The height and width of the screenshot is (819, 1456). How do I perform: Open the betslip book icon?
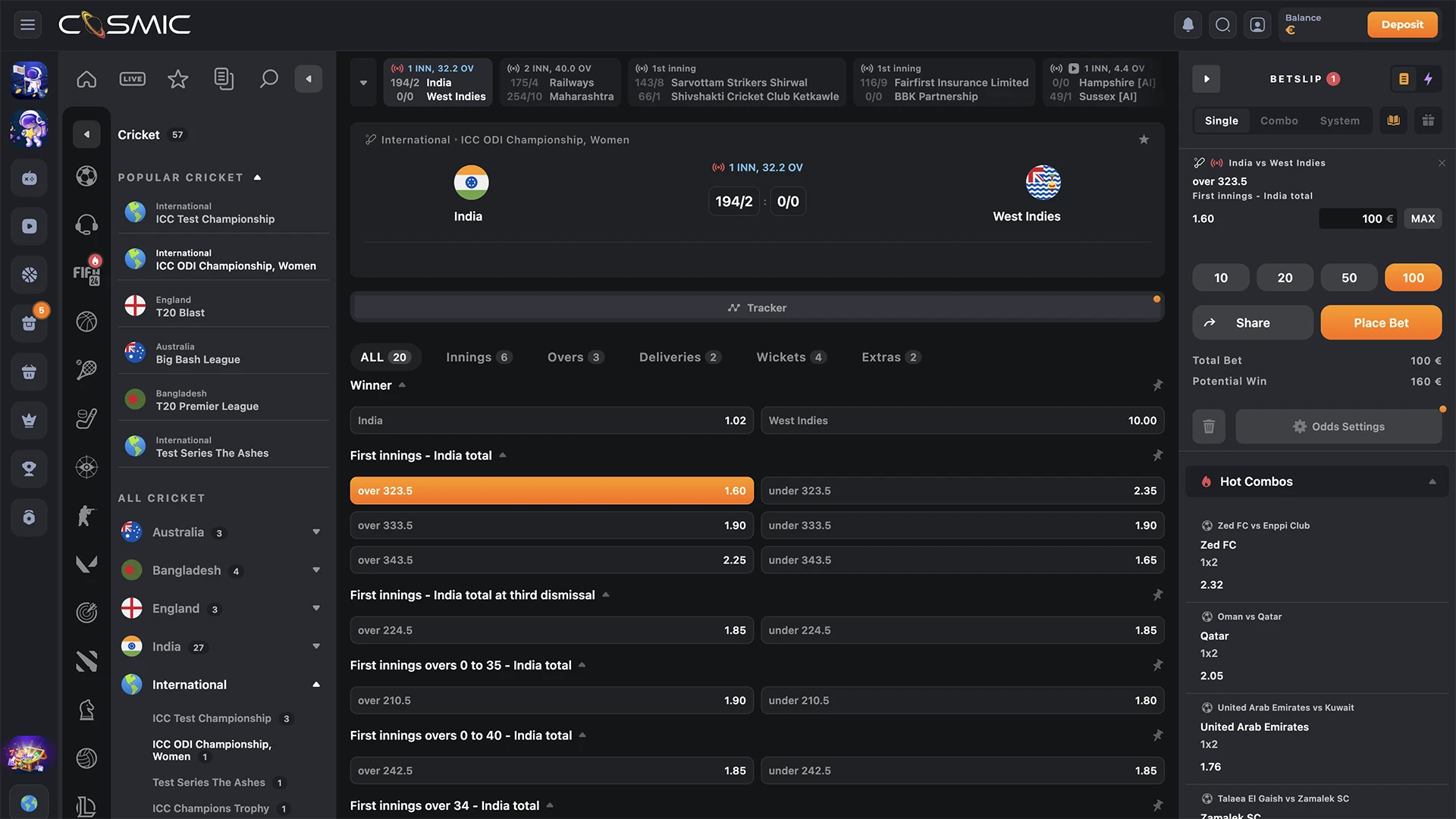click(x=1394, y=121)
